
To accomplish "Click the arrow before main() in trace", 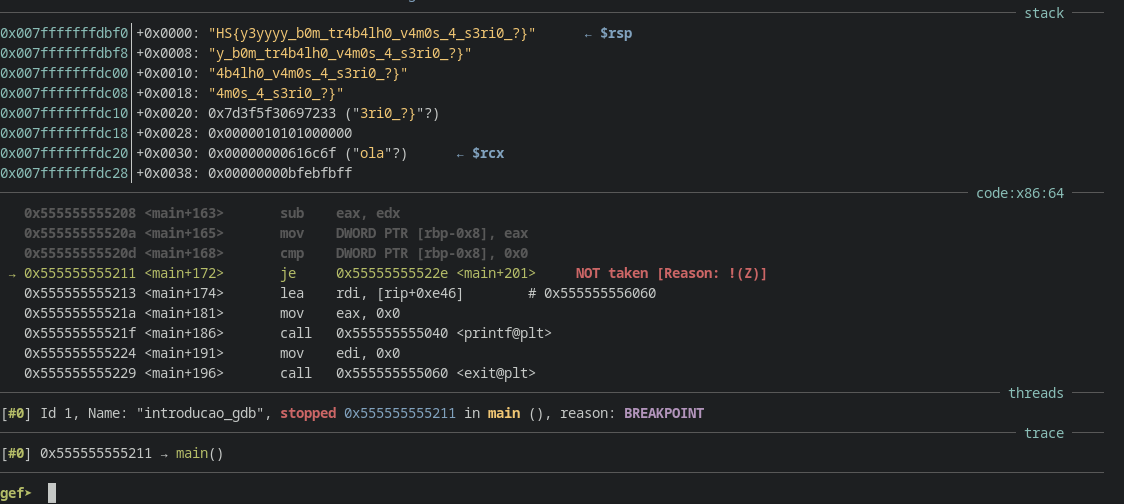I will tap(165, 453).
